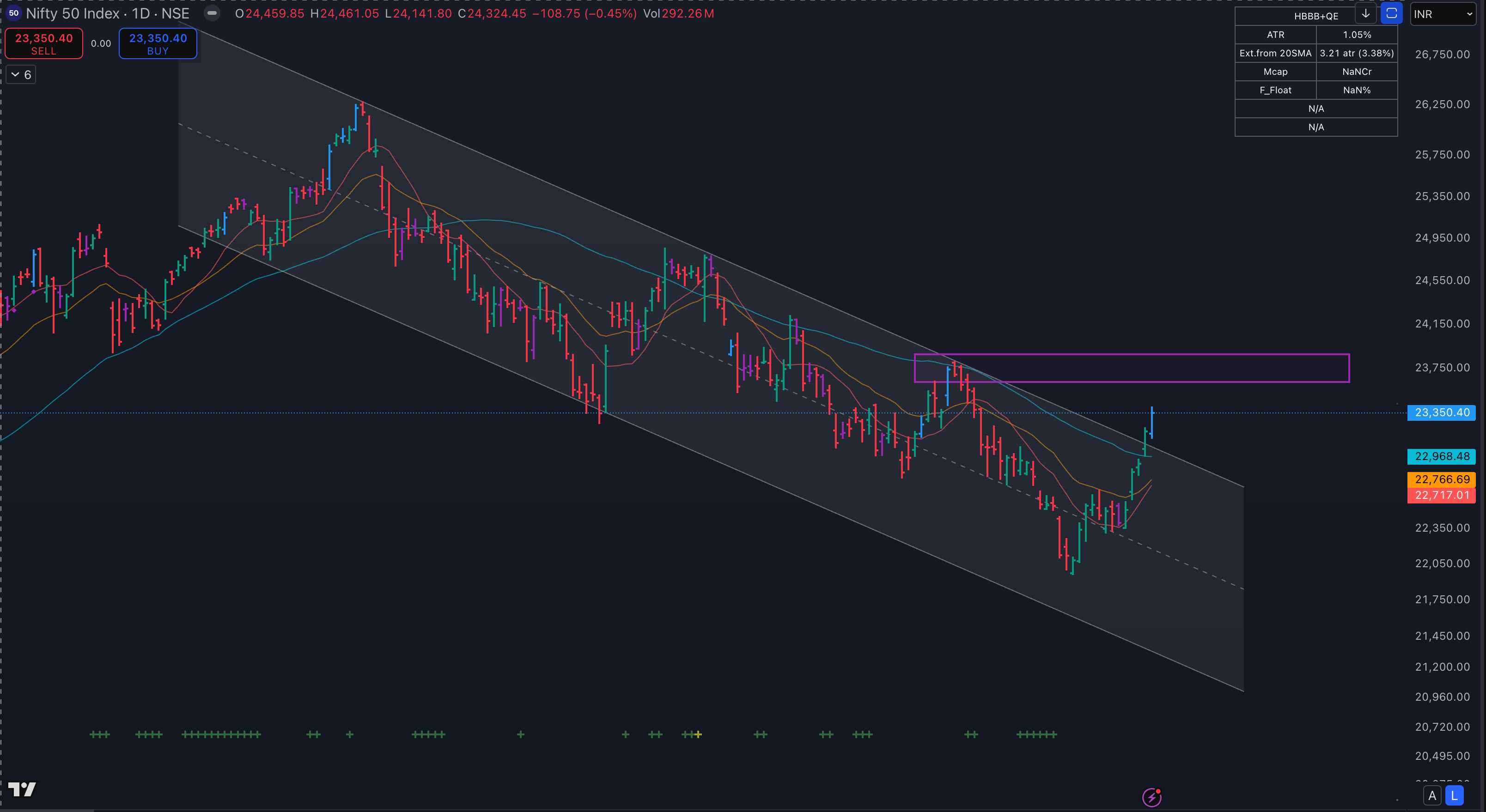Viewport: 1486px width, 812px height.
Task: Click the HBBB+QE table header
Action: click(1316, 16)
